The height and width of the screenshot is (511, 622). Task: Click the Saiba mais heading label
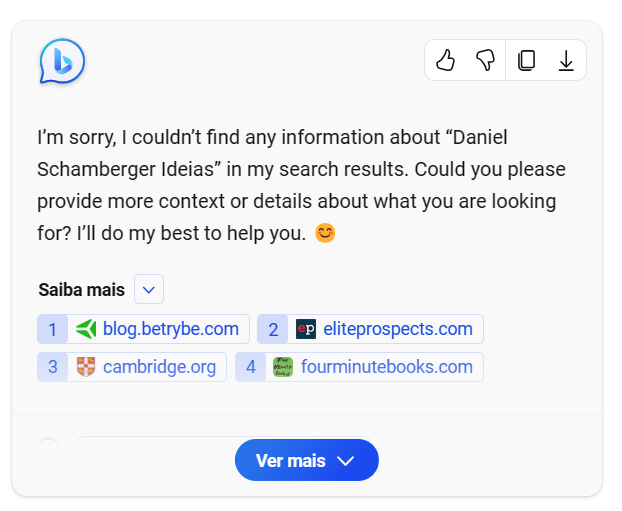[x=81, y=290]
